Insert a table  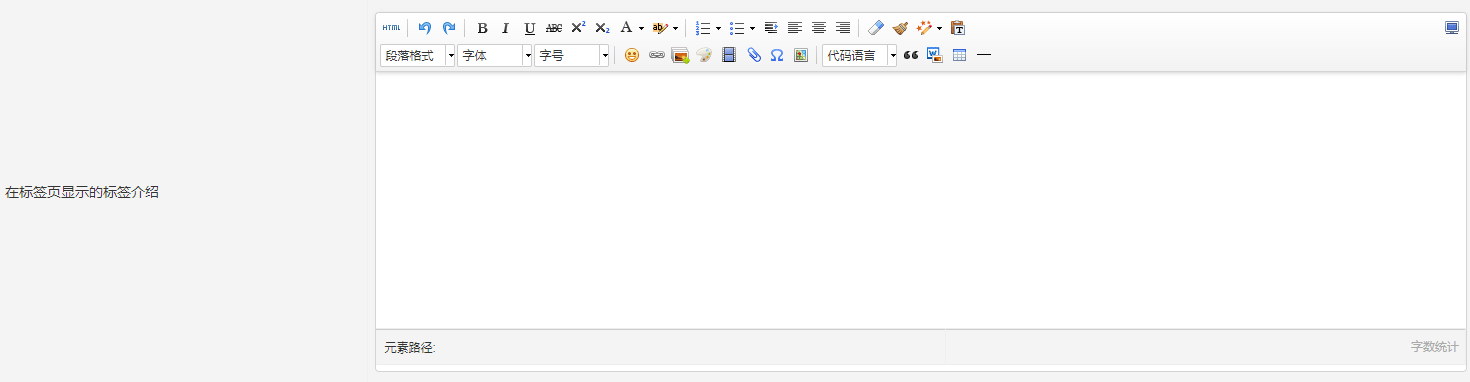960,56
